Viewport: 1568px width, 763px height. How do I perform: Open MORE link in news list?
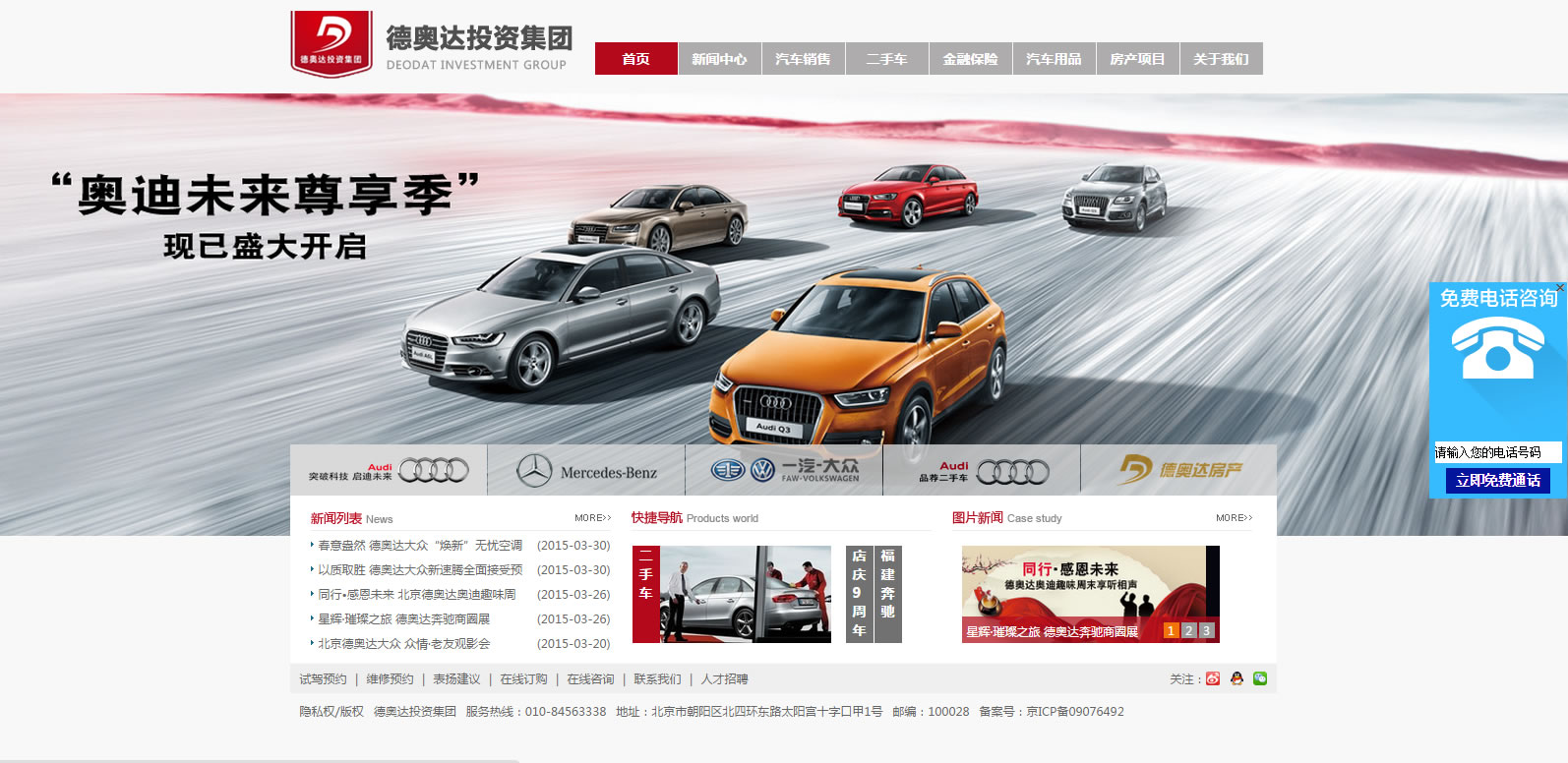point(593,518)
